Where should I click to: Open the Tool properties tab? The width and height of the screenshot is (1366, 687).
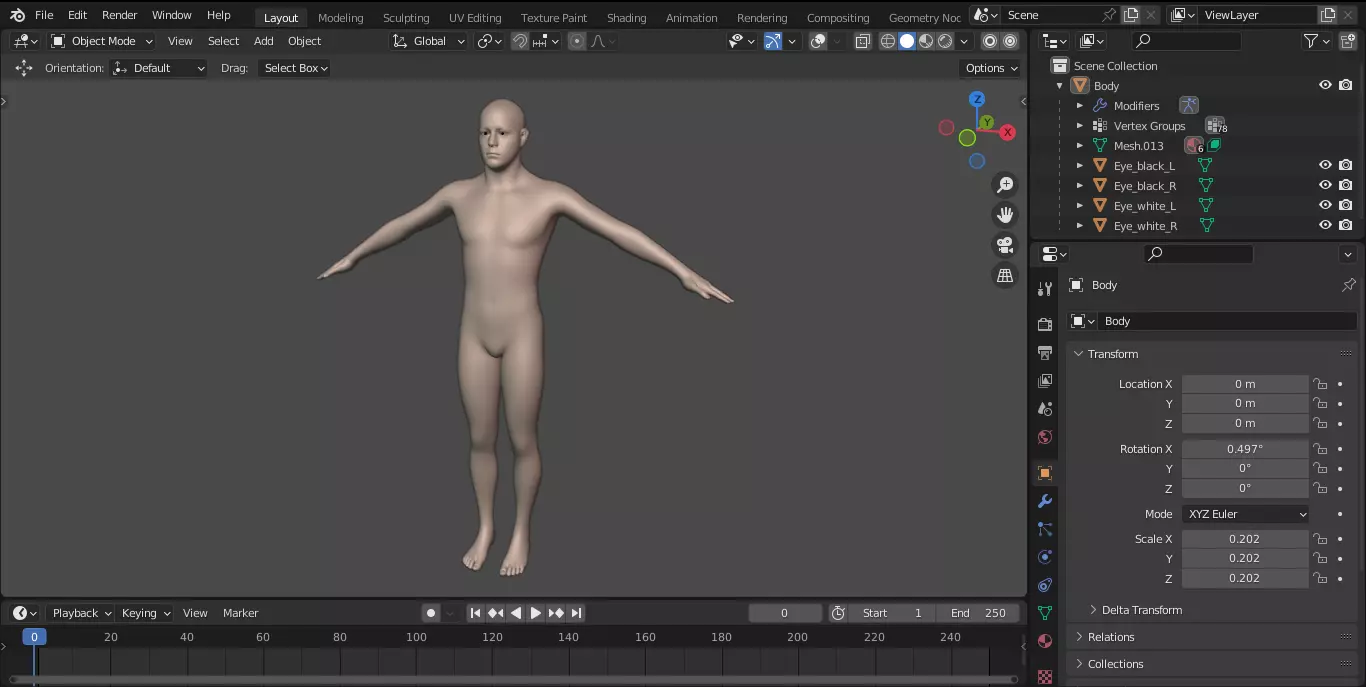1045,288
